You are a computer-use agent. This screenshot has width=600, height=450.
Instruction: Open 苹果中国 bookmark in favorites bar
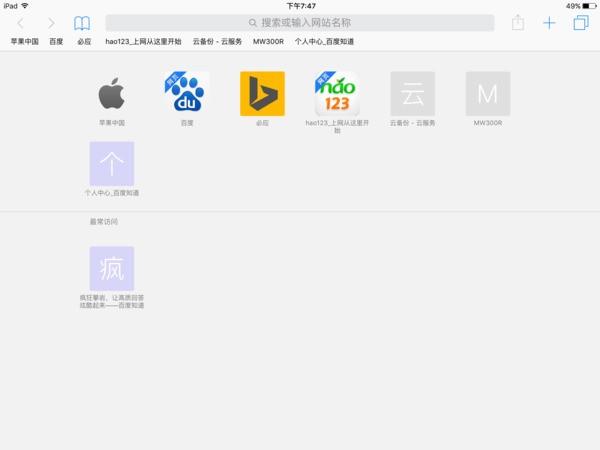(24, 41)
